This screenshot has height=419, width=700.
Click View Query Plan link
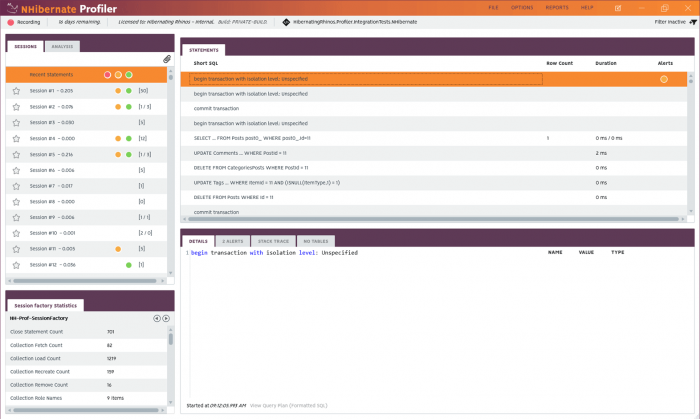click(288, 406)
